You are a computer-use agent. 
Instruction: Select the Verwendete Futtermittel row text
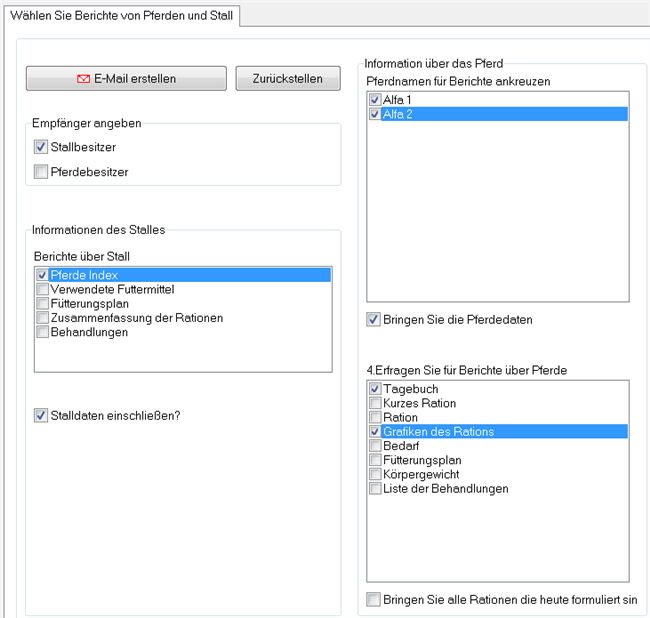click(112, 289)
